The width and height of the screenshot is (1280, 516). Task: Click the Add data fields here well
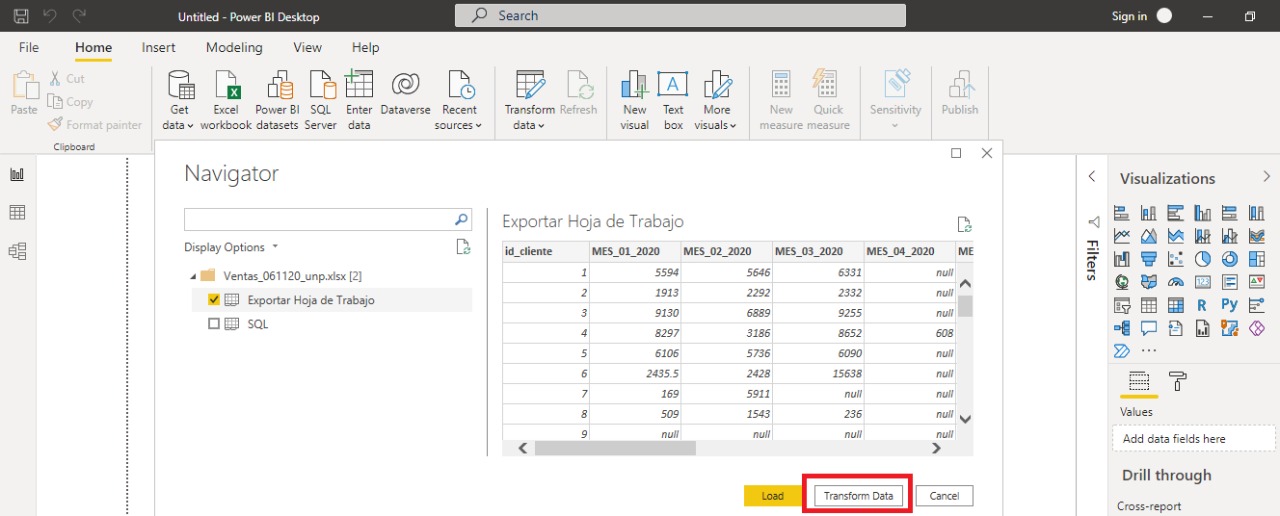pos(1193,439)
